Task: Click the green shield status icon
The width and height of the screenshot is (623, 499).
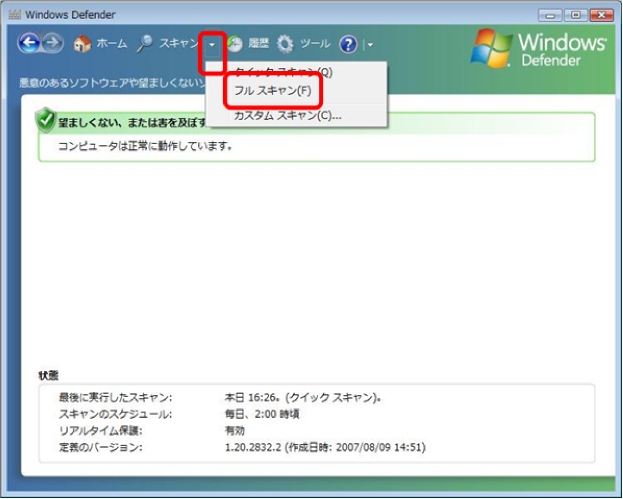Action: click(44, 121)
